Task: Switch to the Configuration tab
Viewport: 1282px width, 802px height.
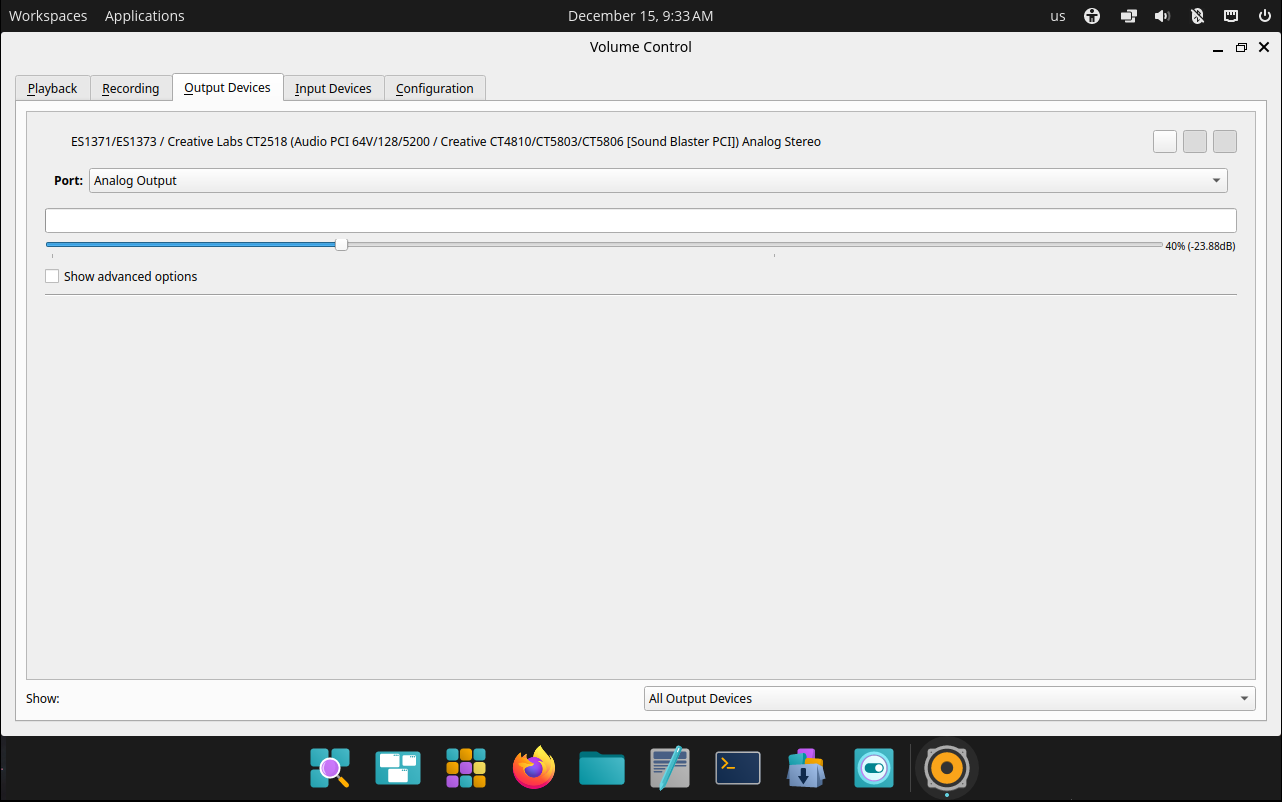Action: click(x=434, y=88)
